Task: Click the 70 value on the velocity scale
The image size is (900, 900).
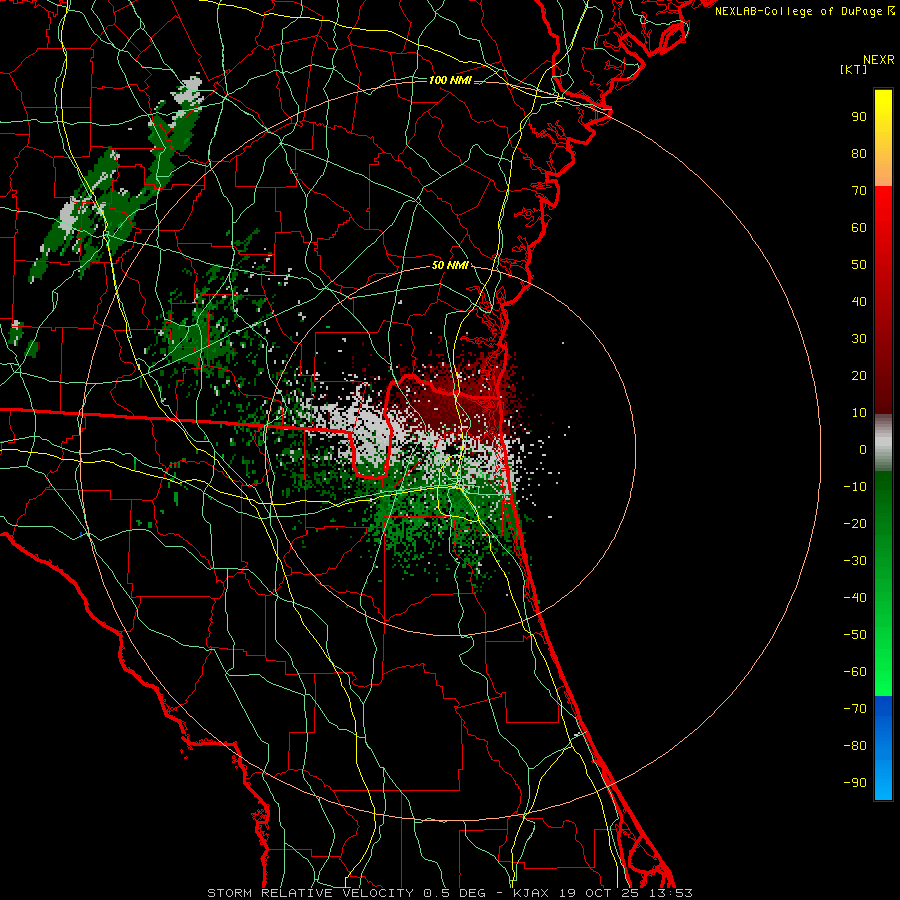Action: tap(859, 191)
